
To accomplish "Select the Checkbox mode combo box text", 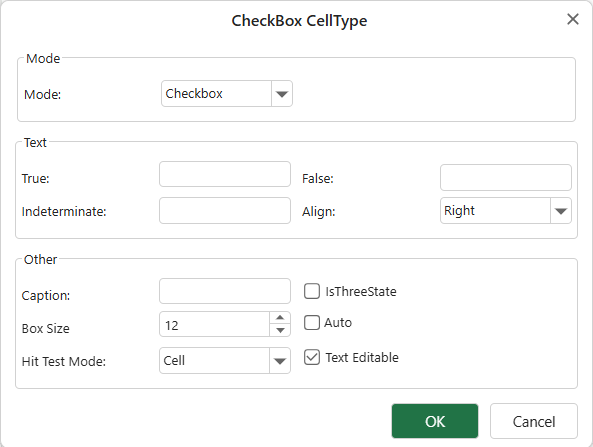I will [x=194, y=94].
